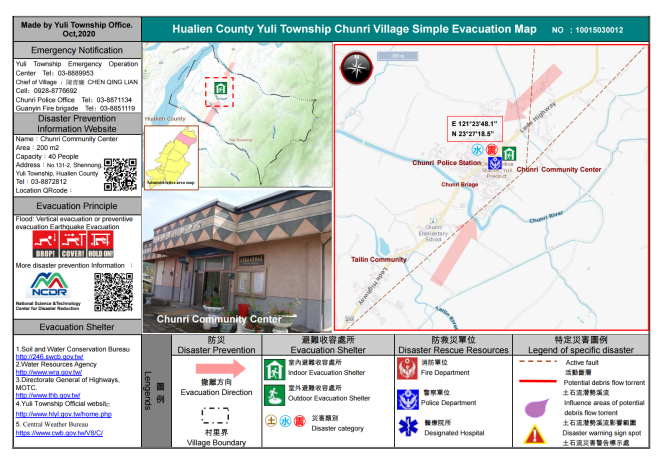Click the Chunri Community Center photo
The width and height of the screenshot is (664, 470).
click(x=235, y=267)
